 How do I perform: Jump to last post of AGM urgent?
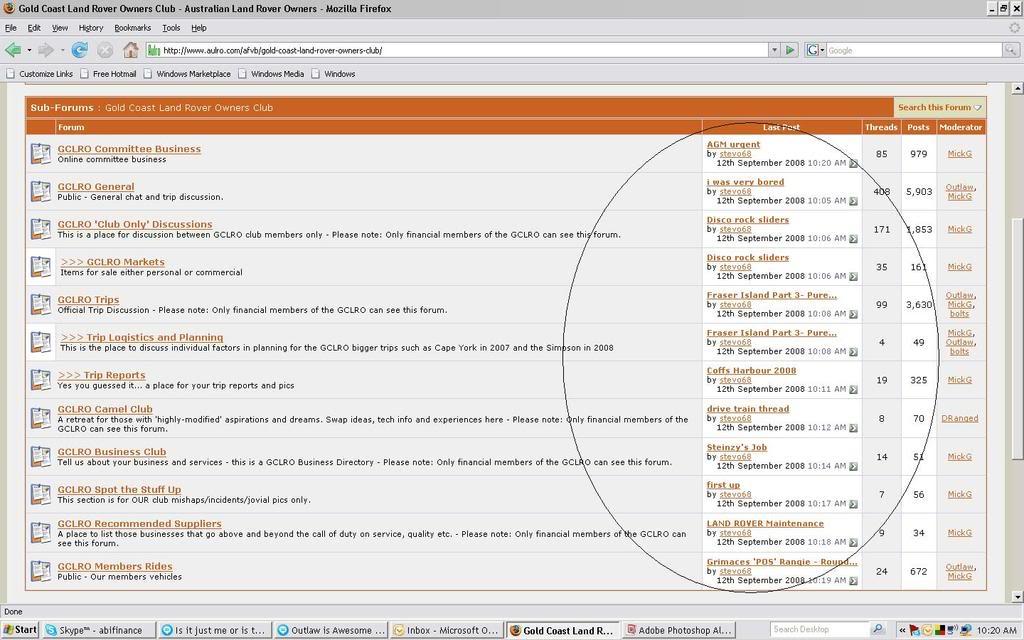tap(853, 163)
